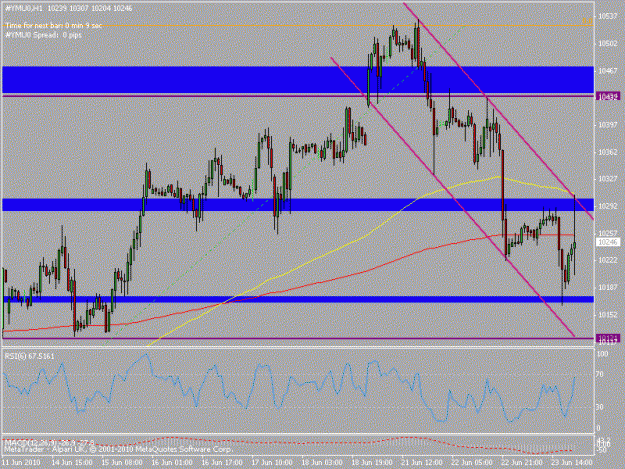Click the MACD(12,26,9) indicator label
625x469 pixels.
tap(49, 443)
